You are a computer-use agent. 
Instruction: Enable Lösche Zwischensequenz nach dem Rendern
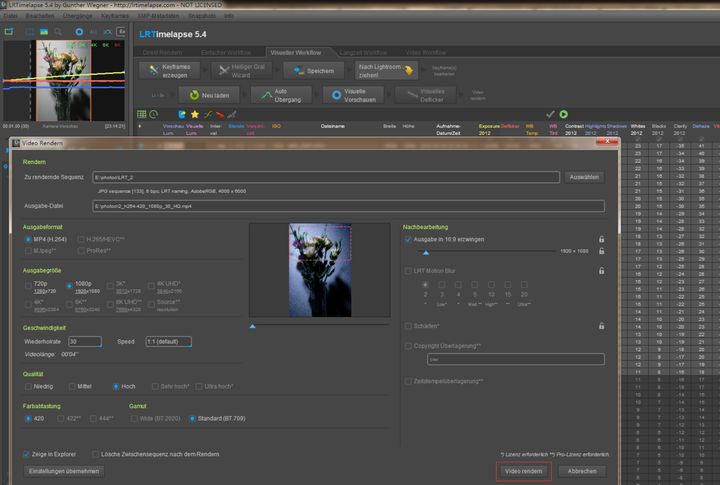point(95,454)
